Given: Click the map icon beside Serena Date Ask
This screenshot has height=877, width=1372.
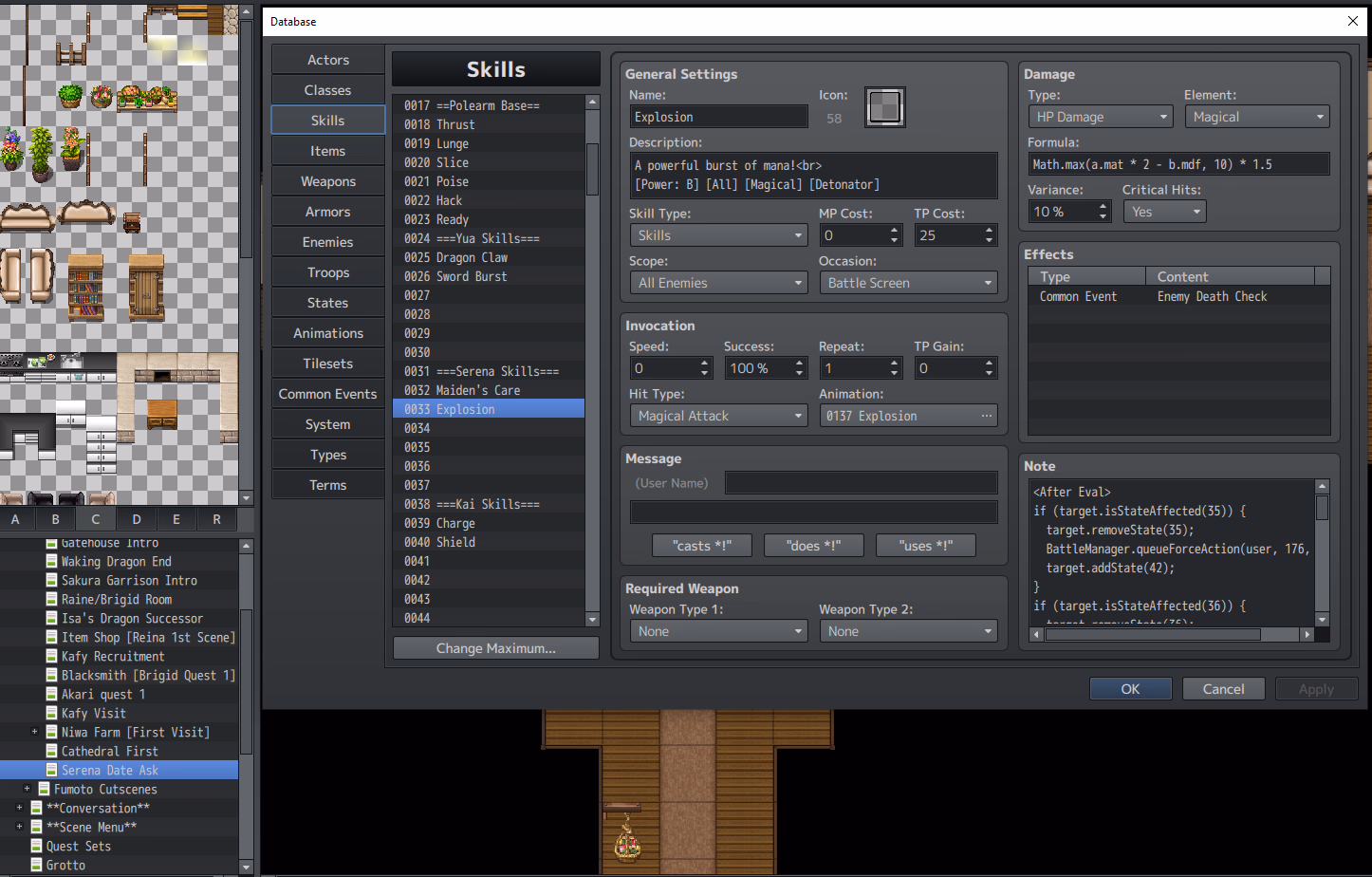Looking at the screenshot, I should tap(53, 770).
